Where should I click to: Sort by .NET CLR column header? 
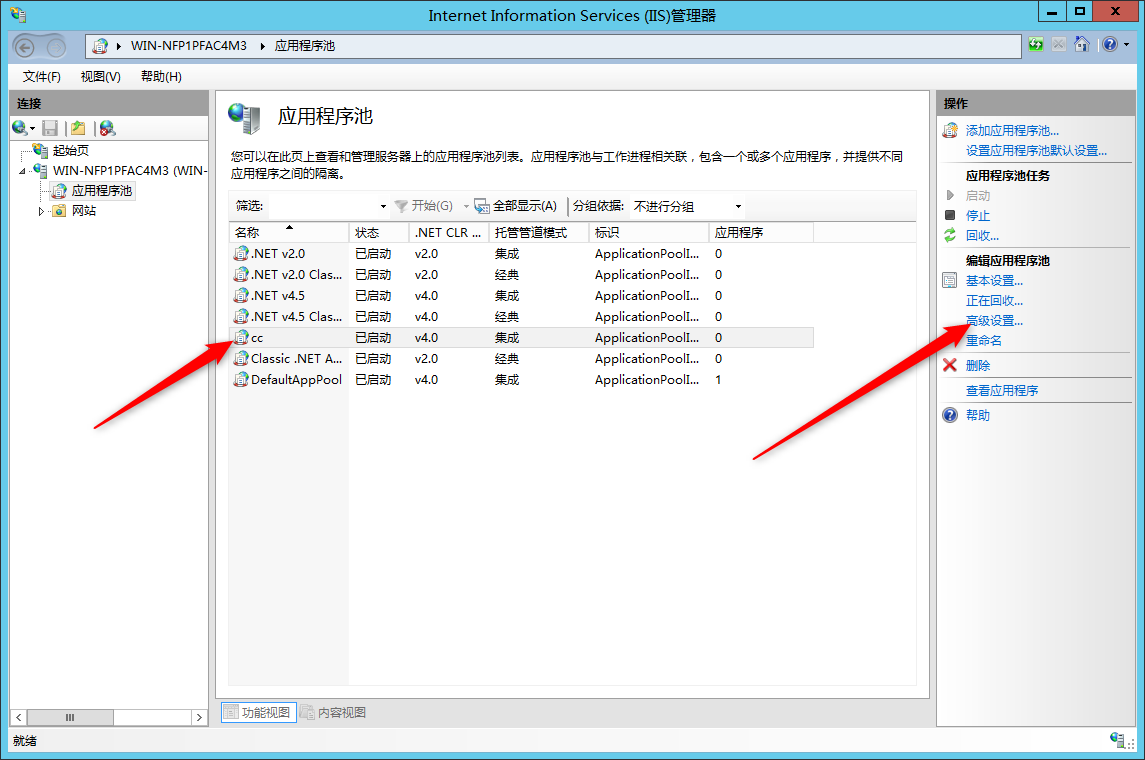click(x=448, y=232)
